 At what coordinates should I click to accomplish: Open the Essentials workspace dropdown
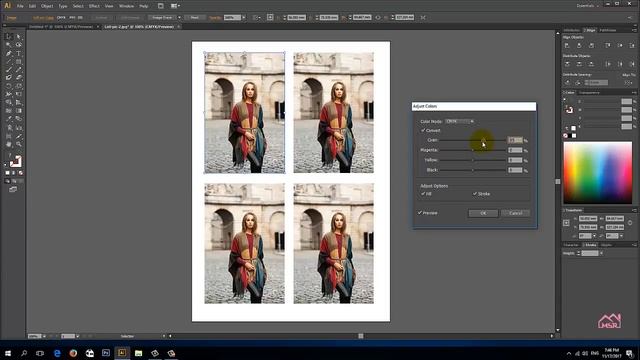click(588, 6)
